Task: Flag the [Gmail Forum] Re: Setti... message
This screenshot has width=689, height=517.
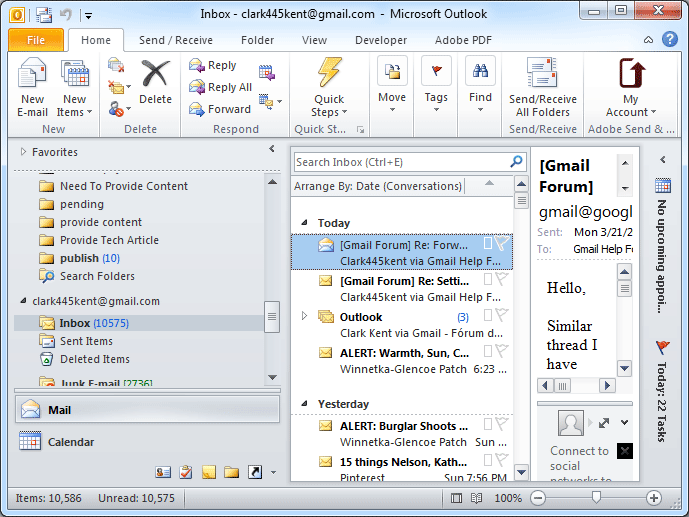Action: pos(502,278)
